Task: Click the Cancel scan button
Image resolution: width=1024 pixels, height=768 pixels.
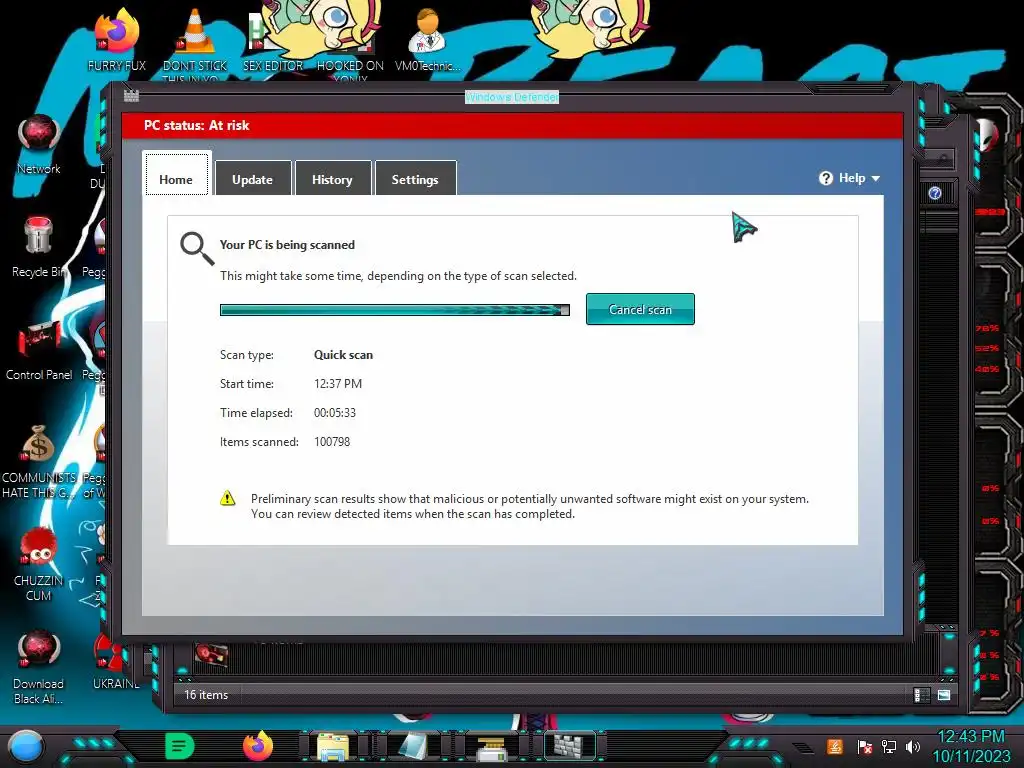Action: [640, 309]
